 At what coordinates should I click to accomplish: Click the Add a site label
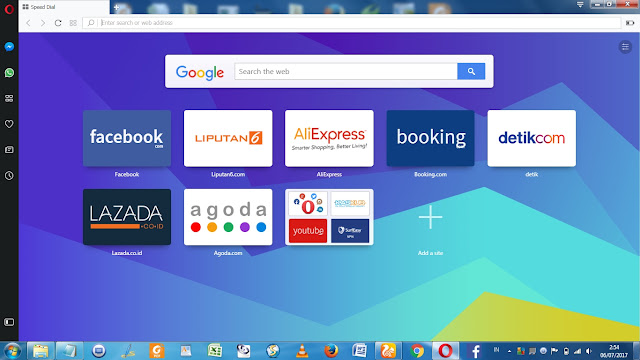point(430,253)
